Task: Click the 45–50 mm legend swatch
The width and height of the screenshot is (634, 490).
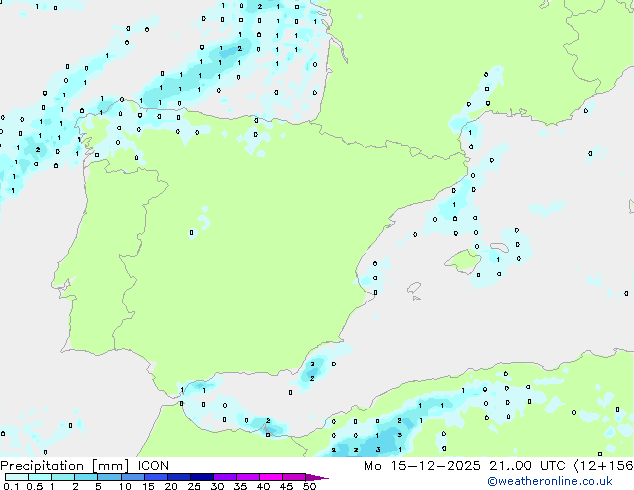Action: click(x=294, y=477)
